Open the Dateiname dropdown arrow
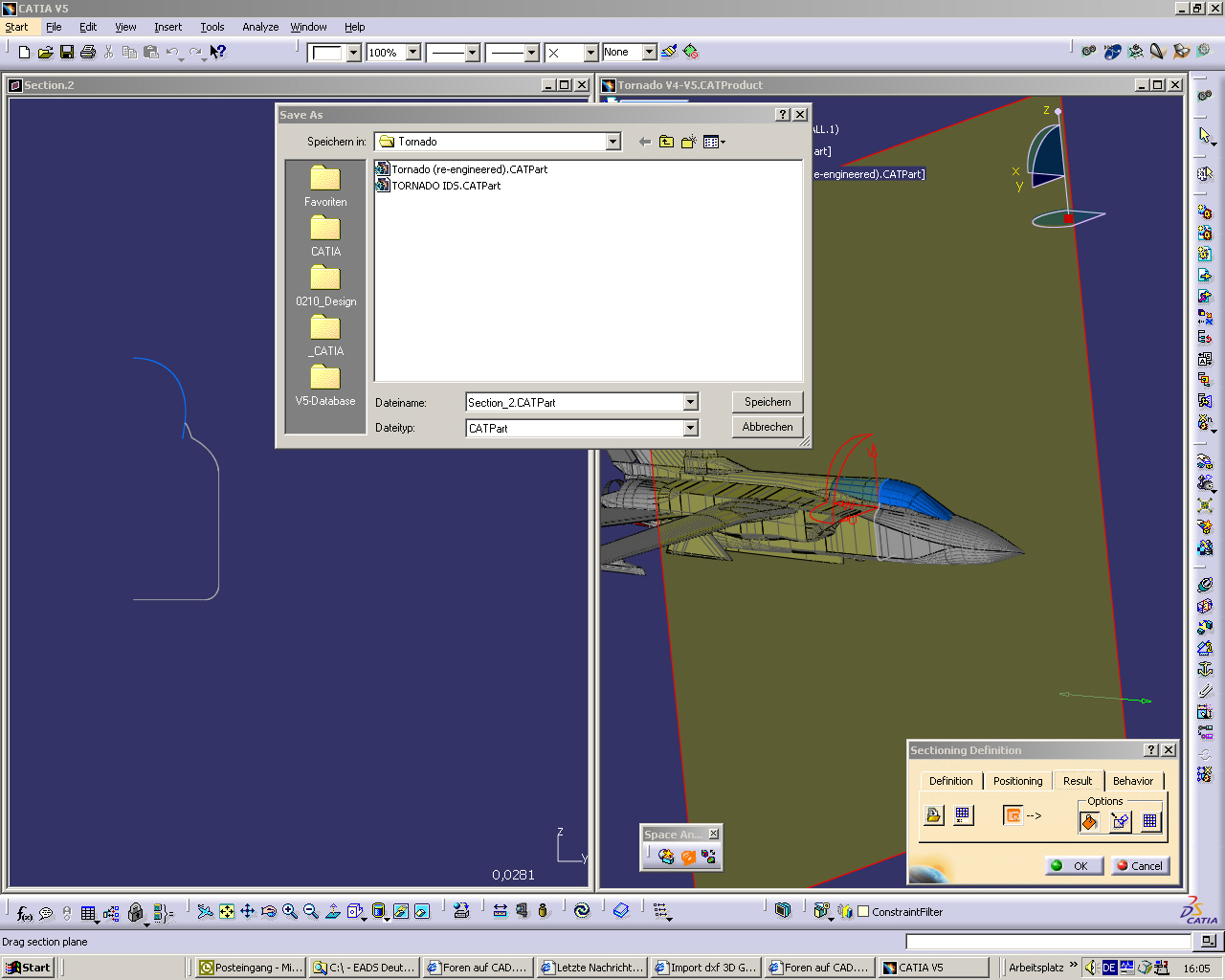The image size is (1225, 980). click(x=691, y=403)
